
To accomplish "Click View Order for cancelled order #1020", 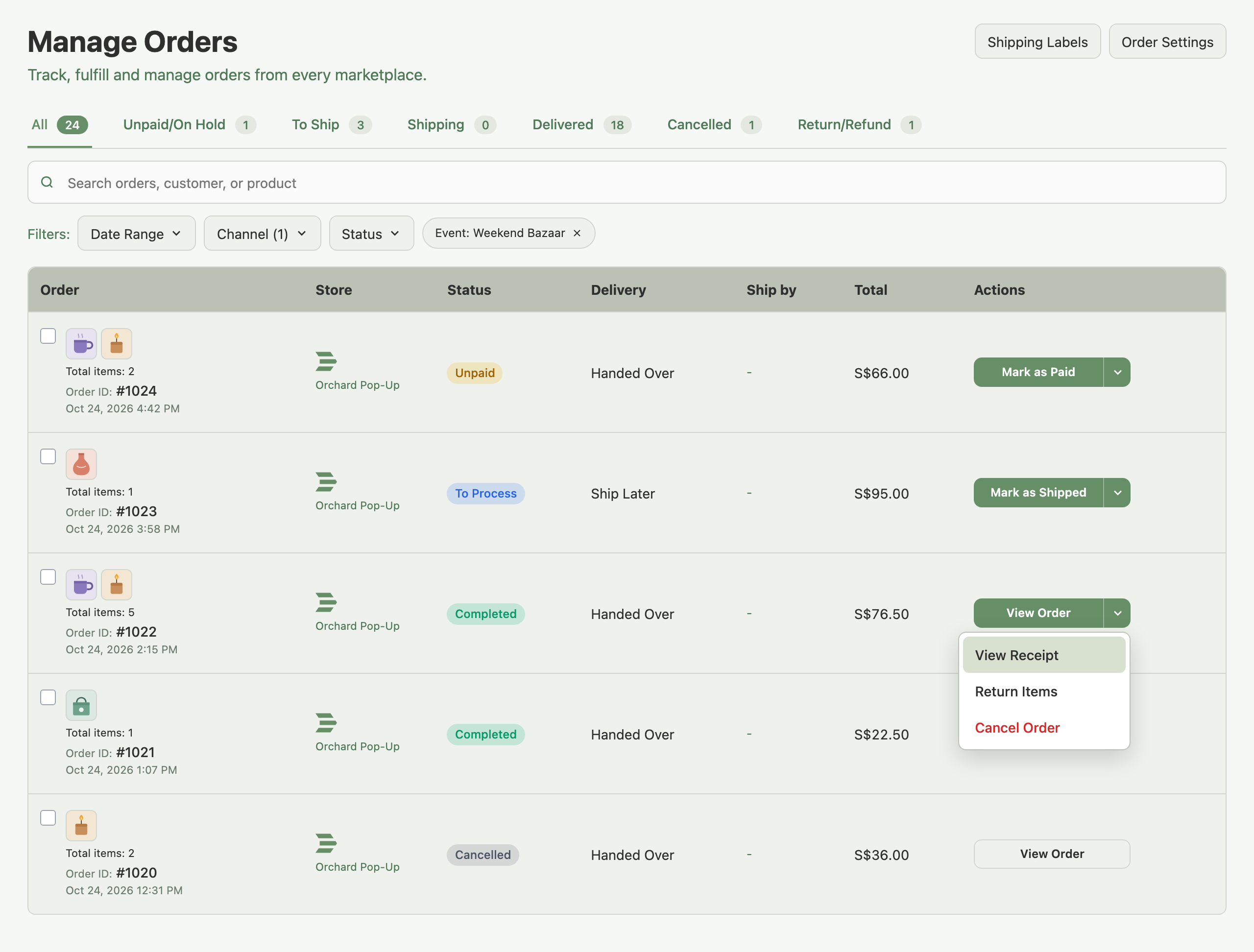I will 1052,854.
